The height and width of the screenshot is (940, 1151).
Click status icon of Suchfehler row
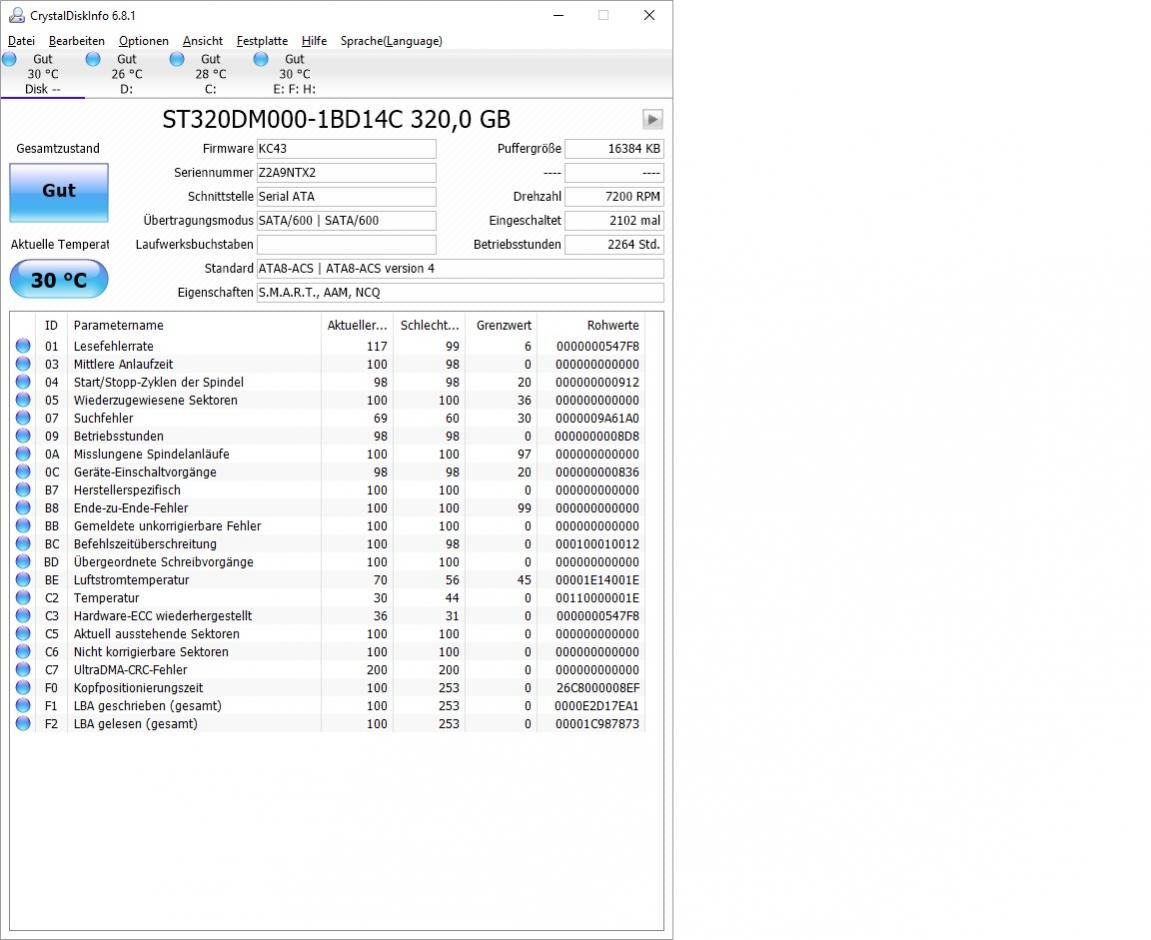click(23, 418)
